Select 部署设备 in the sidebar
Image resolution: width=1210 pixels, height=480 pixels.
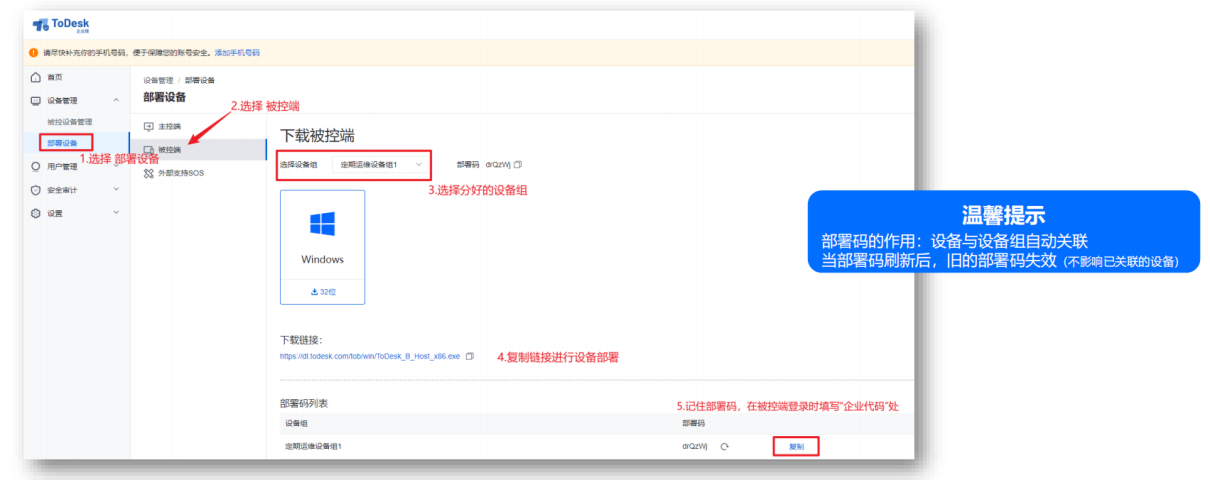tap(62, 143)
